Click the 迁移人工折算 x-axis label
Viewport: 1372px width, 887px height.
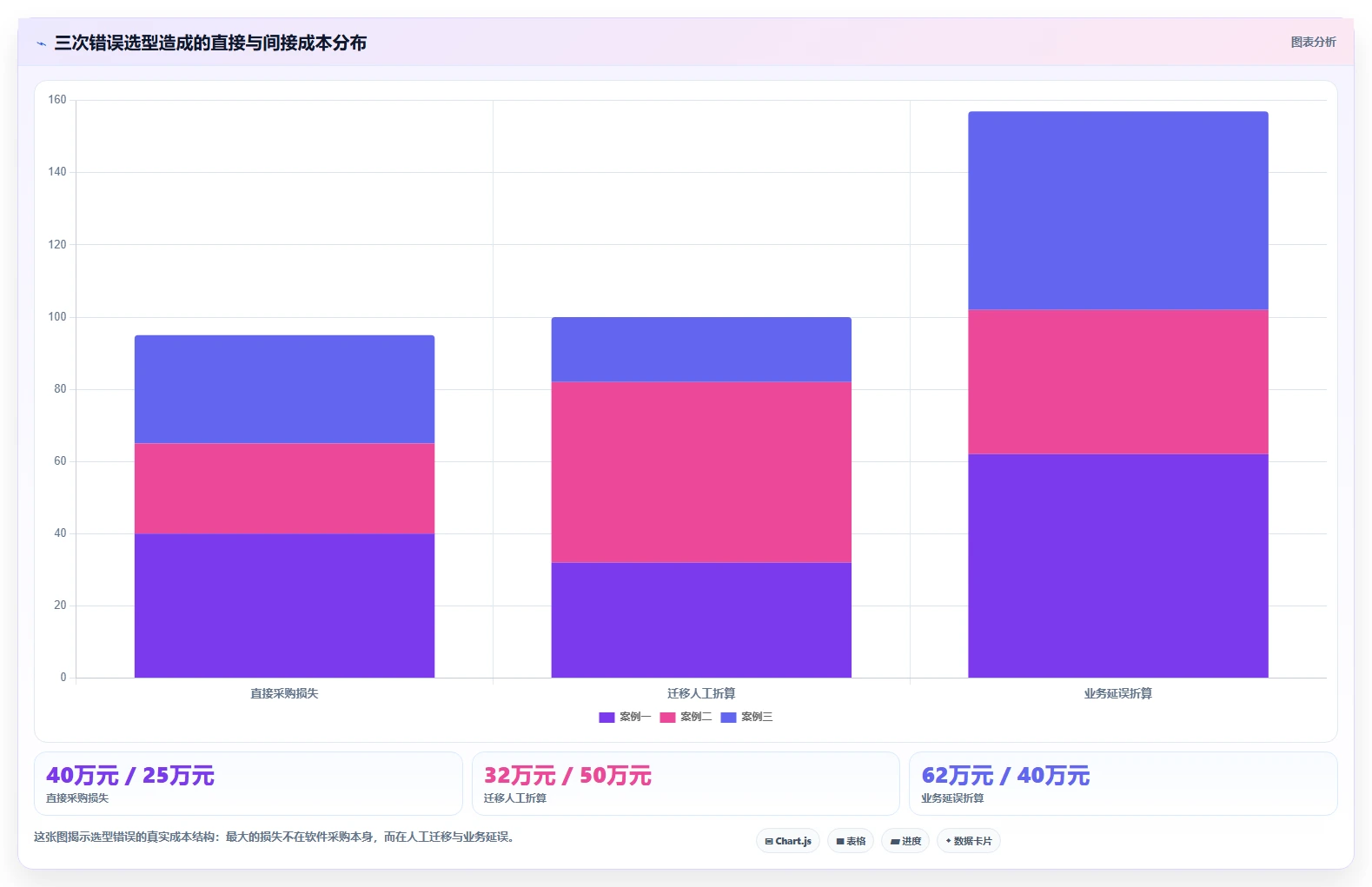click(701, 693)
